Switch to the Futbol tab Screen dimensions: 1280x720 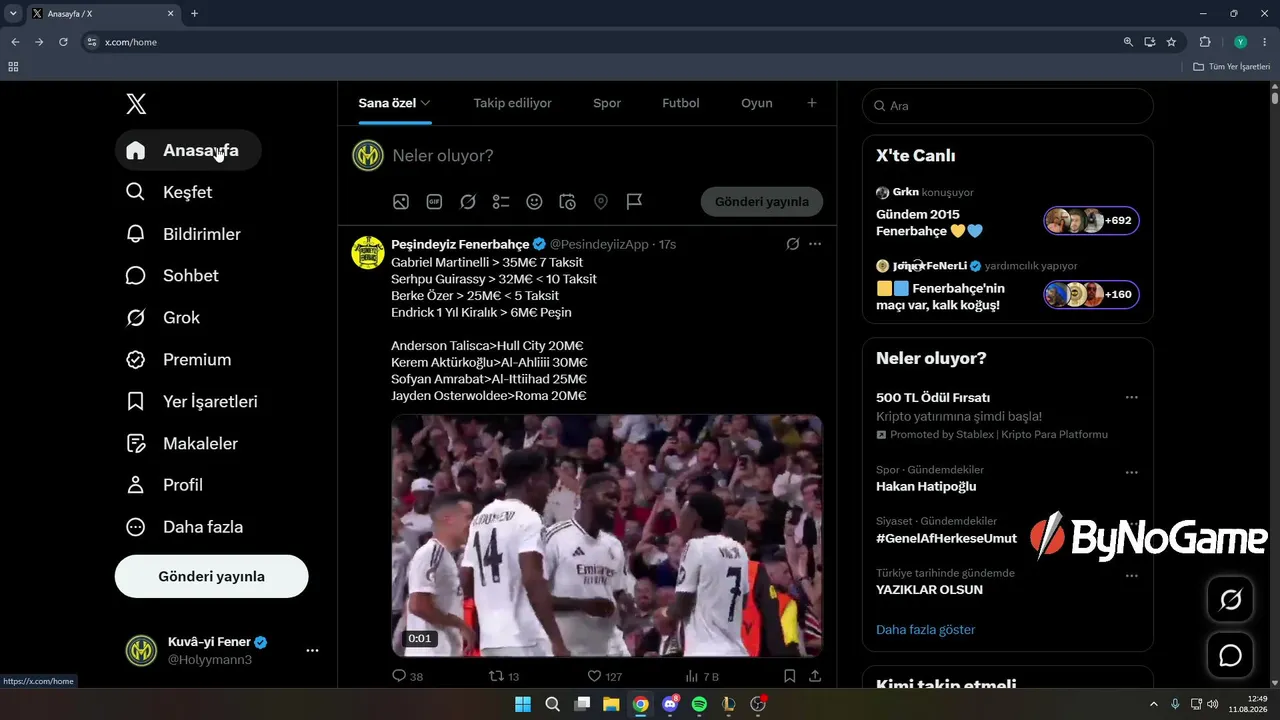681,103
